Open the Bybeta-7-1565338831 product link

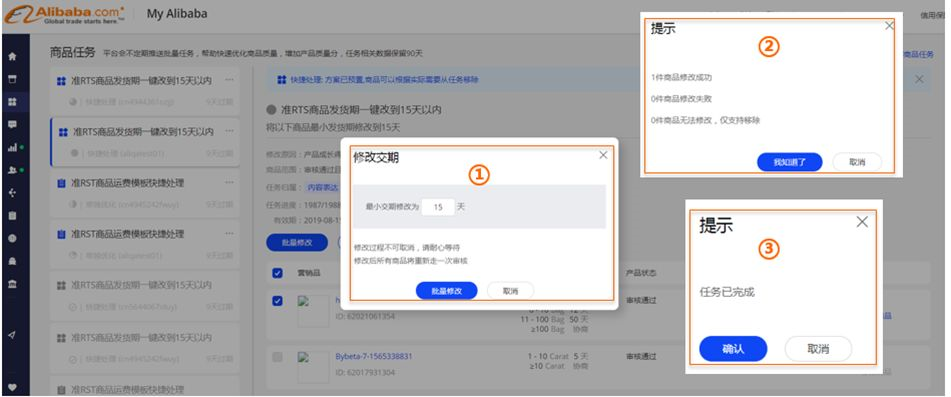click(374, 356)
